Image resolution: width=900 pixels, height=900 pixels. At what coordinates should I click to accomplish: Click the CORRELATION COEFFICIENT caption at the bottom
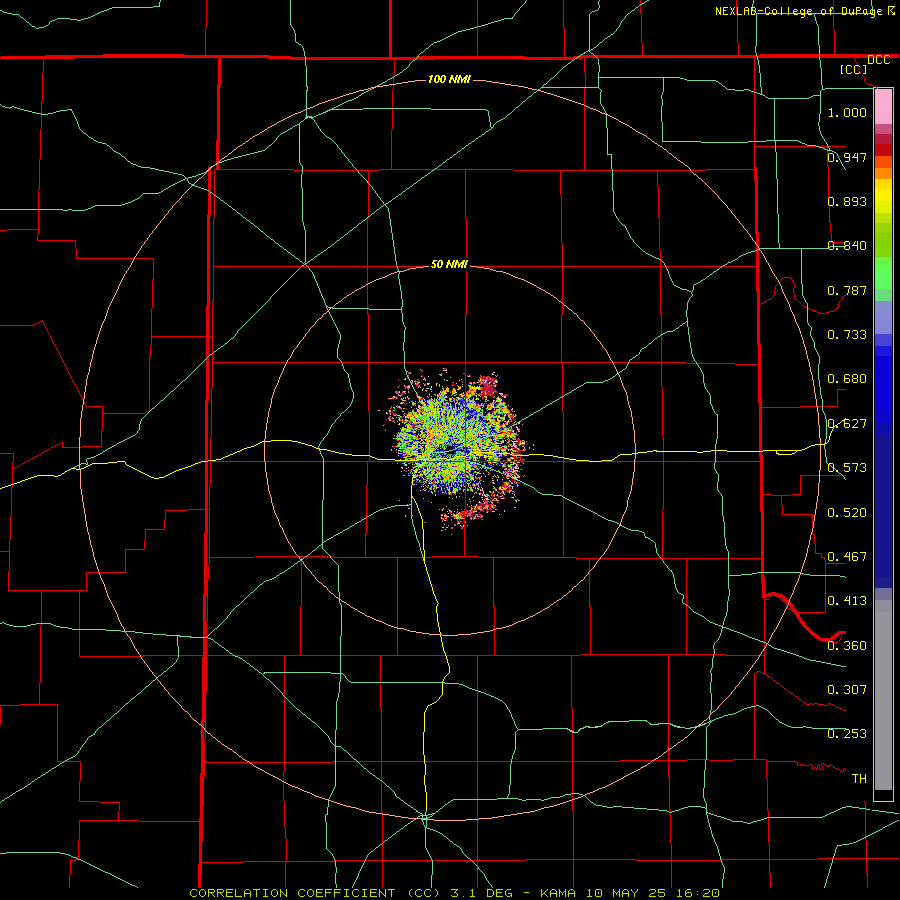coord(454,893)
